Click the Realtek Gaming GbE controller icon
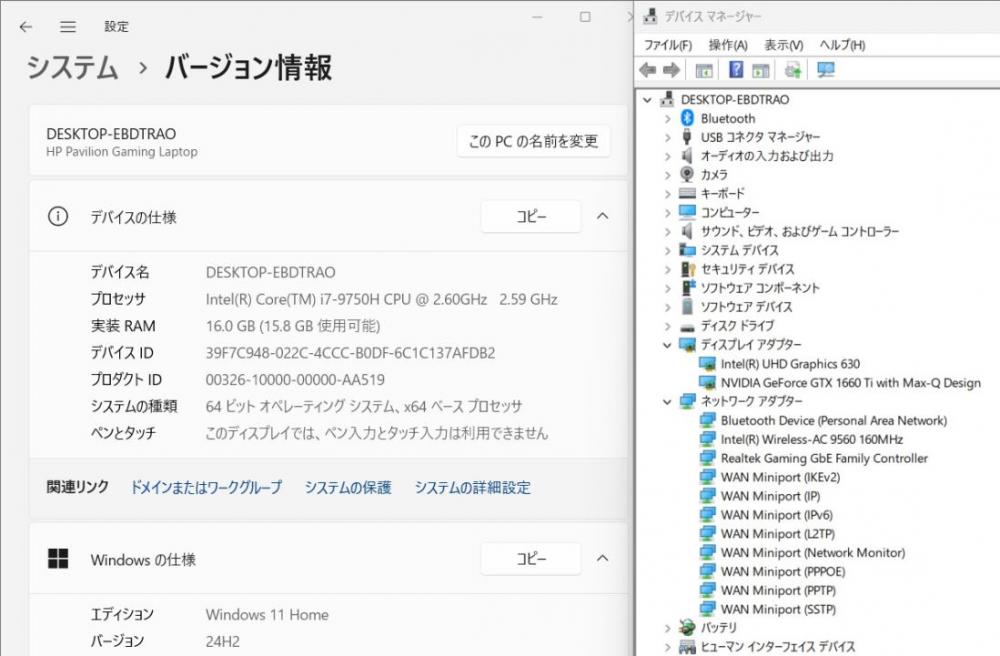1000x656 pixels. point(707,458)
